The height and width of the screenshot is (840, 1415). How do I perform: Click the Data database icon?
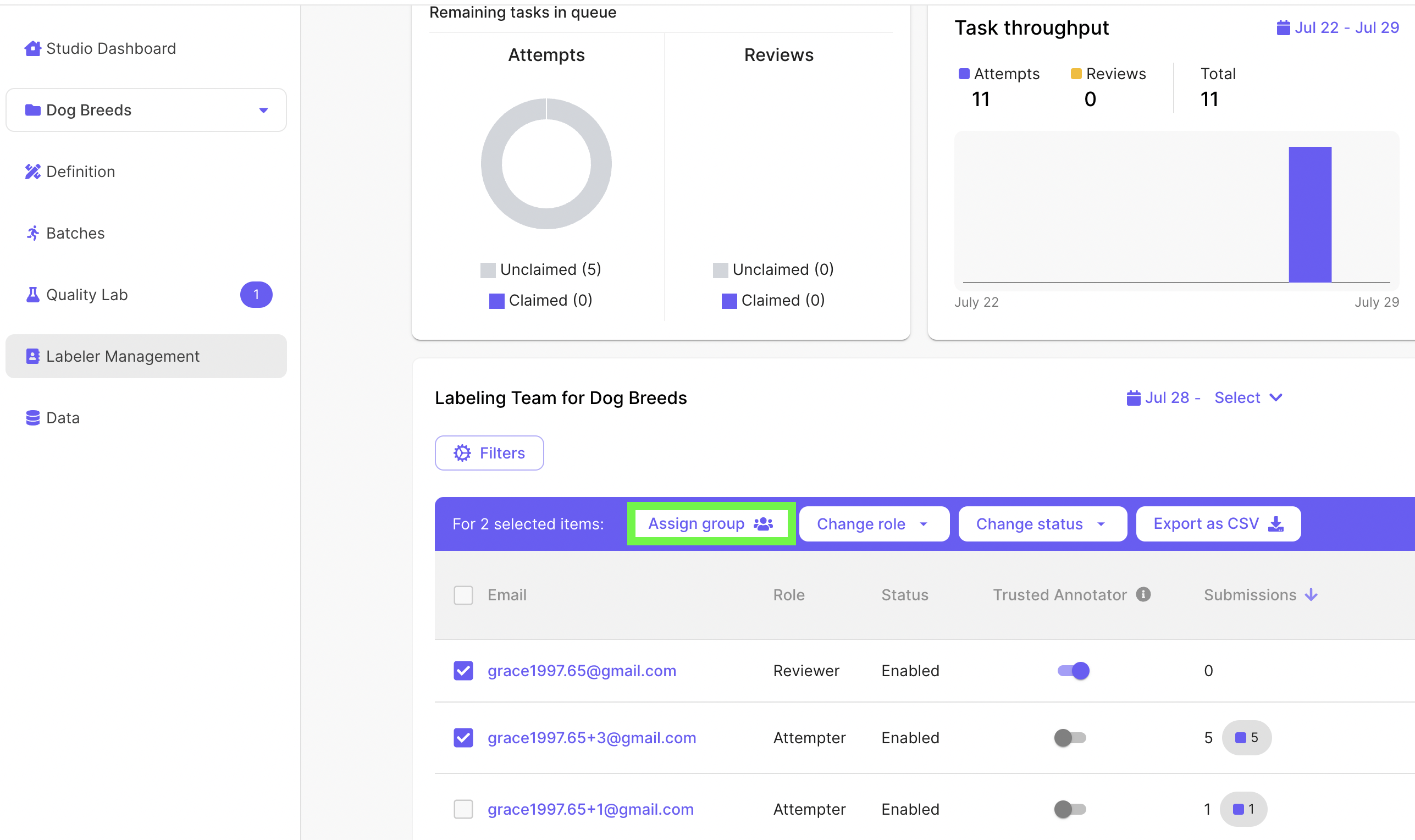pyautogui.click(x=32, y=418)
